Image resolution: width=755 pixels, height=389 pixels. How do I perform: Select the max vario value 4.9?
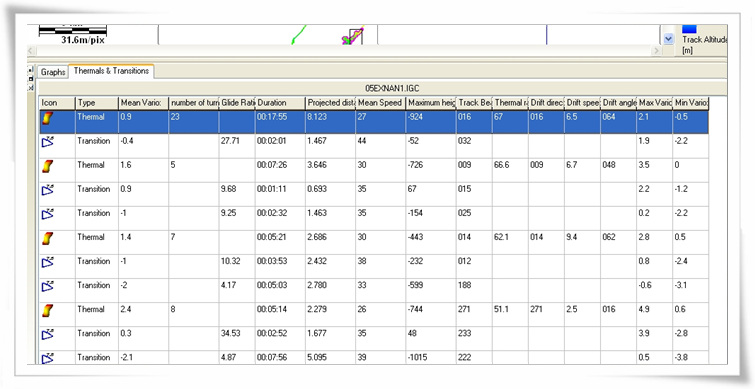tap(644, 310)
